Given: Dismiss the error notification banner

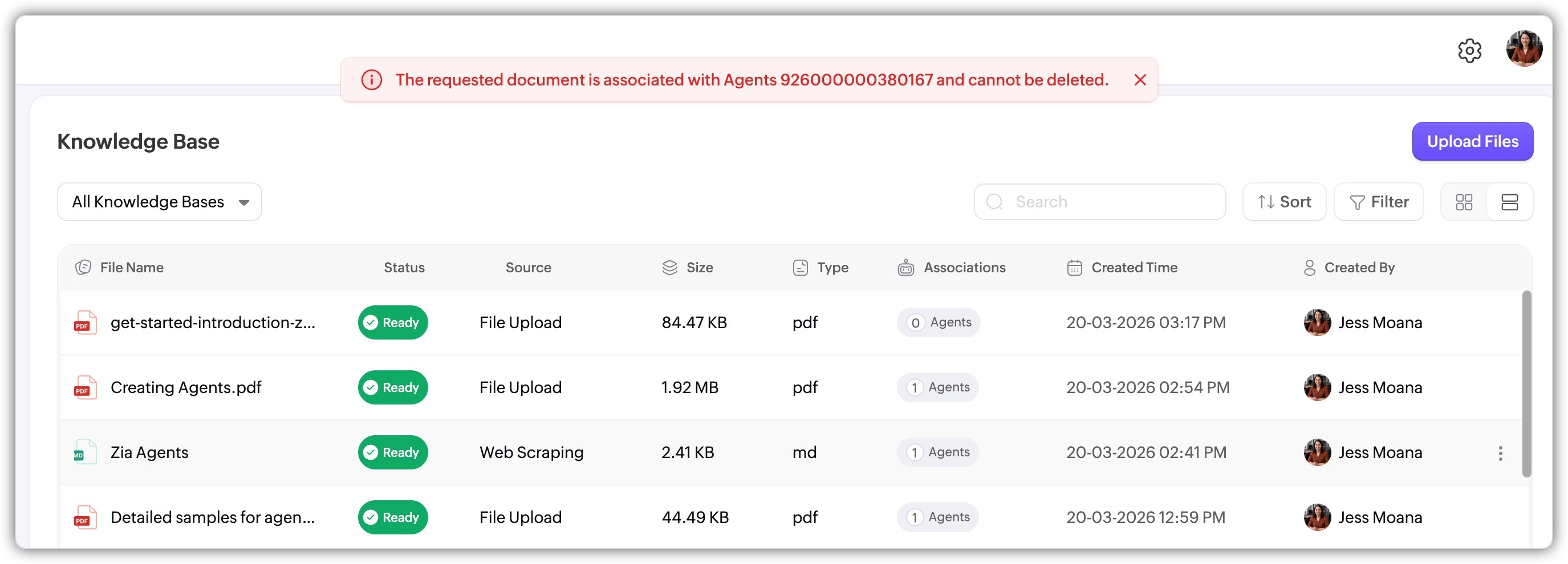Looking at the screenshot, I should (1139, 80).
